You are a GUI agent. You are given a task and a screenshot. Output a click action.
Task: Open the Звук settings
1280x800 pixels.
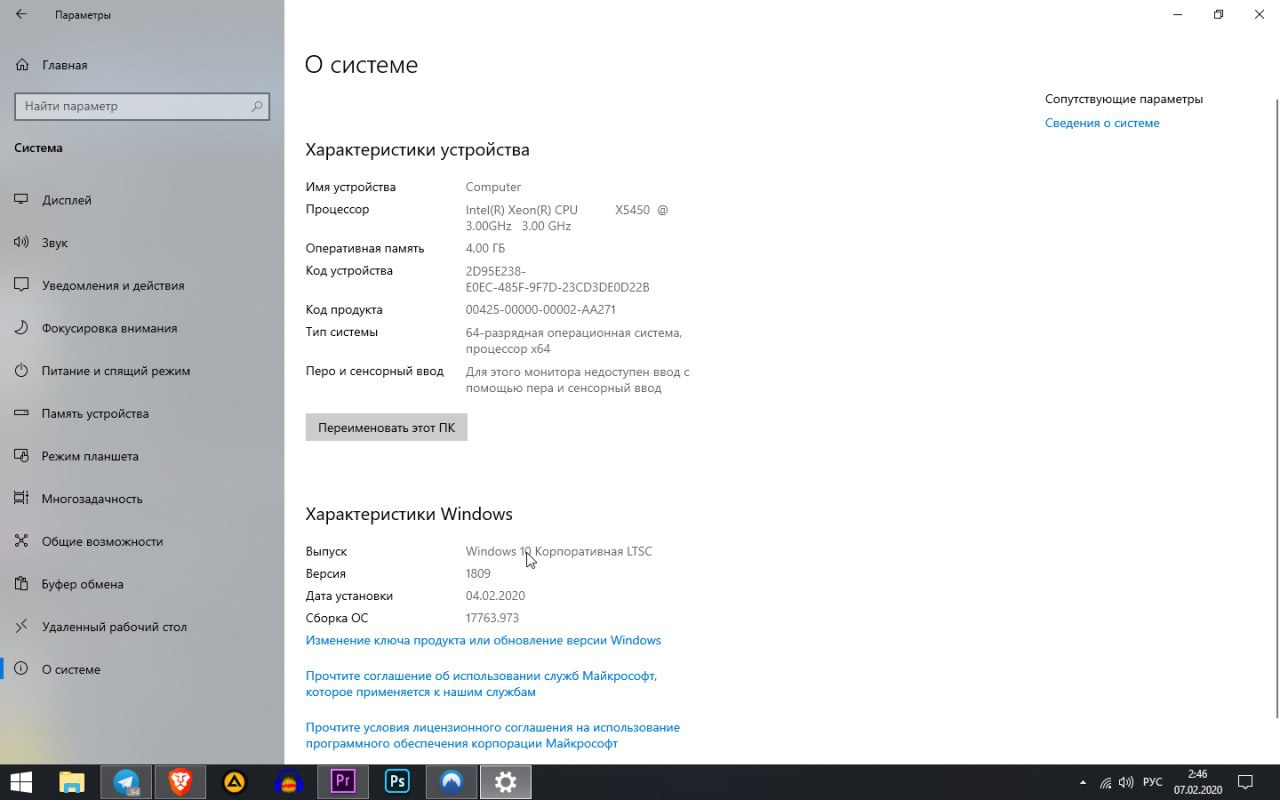[x=142, y=243]
